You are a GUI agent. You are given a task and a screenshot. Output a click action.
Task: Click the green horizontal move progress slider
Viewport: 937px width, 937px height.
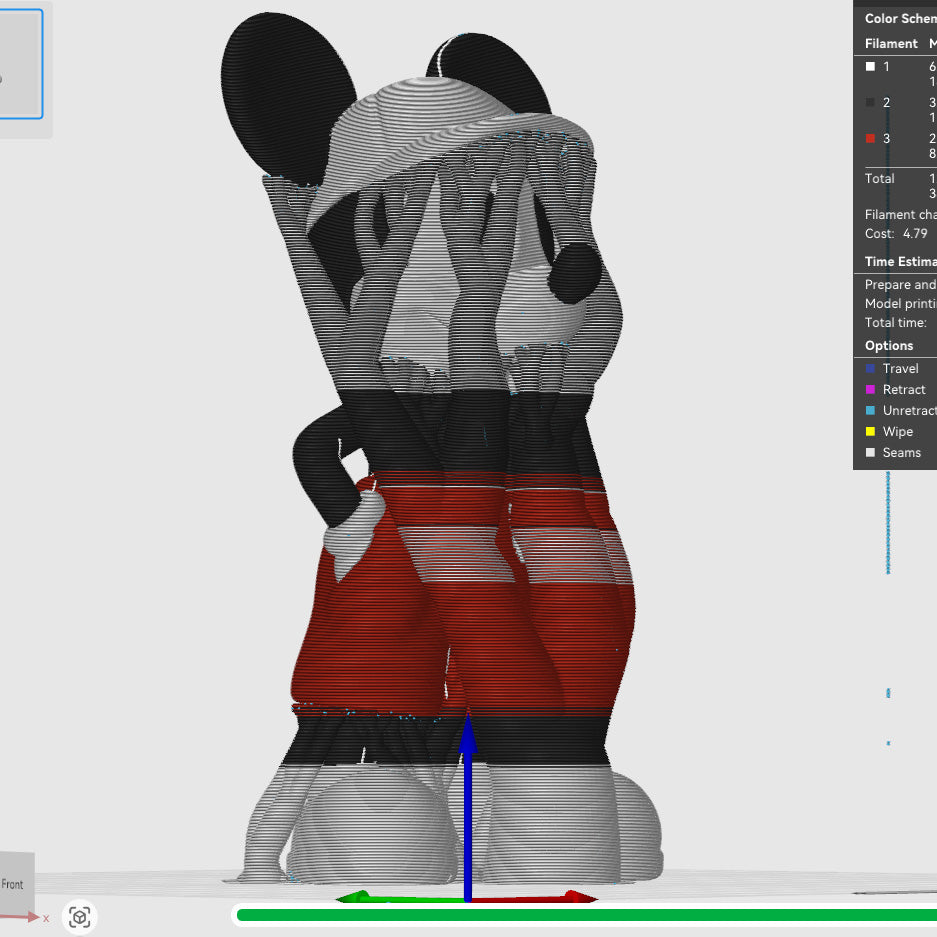(585, 914)
